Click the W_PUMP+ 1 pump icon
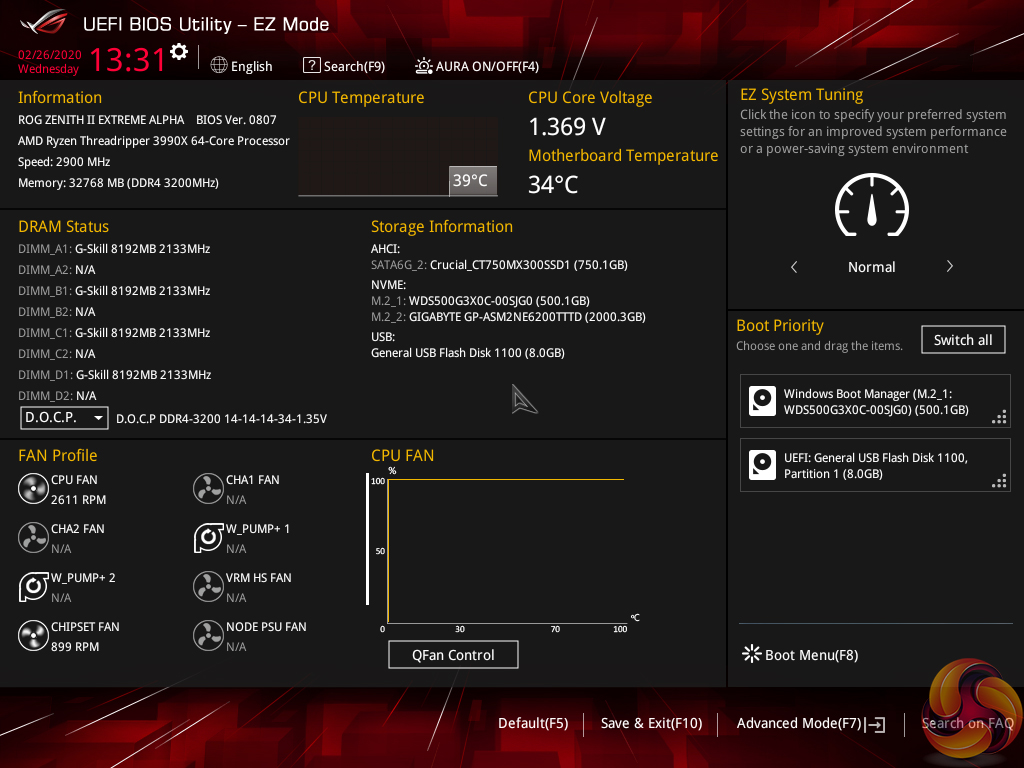The width and height of the screenshot is (1024, 768). pos(208,537)
